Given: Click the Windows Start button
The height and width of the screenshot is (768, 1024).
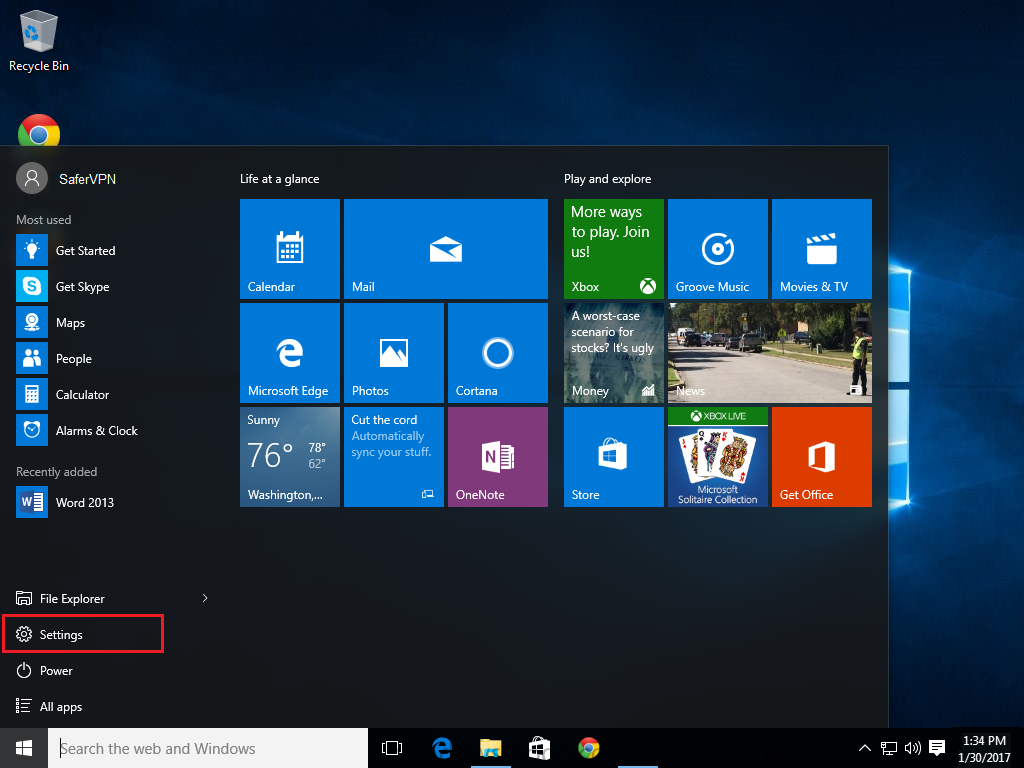Looking at the screenshot, I should (24, 748).
